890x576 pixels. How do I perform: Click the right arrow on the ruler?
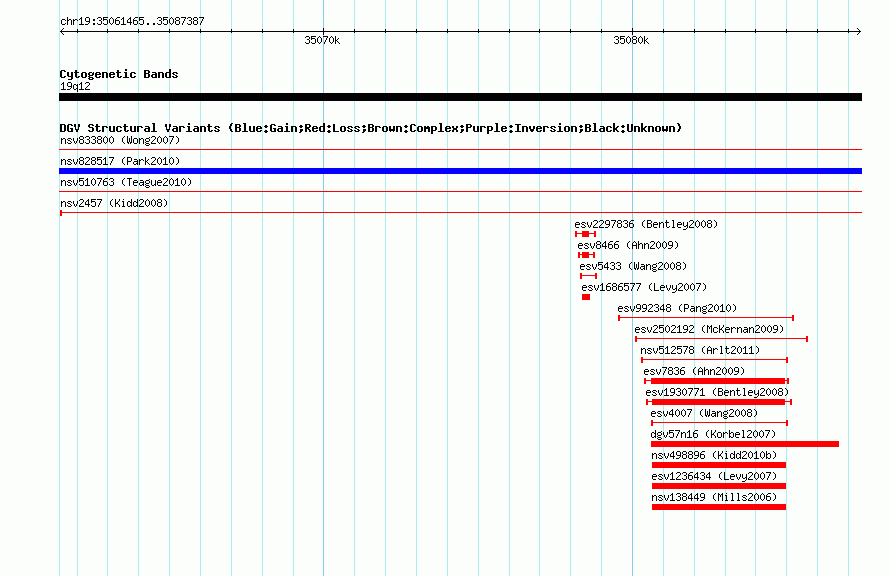[858, 32]
